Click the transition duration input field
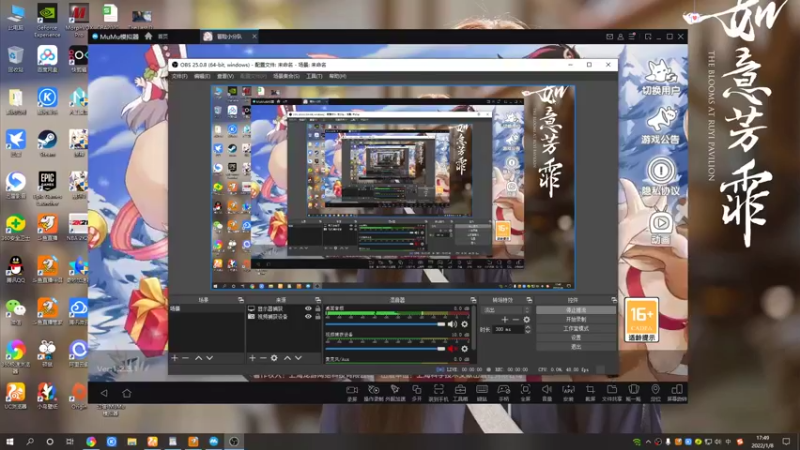 click(x=509, y=330)
